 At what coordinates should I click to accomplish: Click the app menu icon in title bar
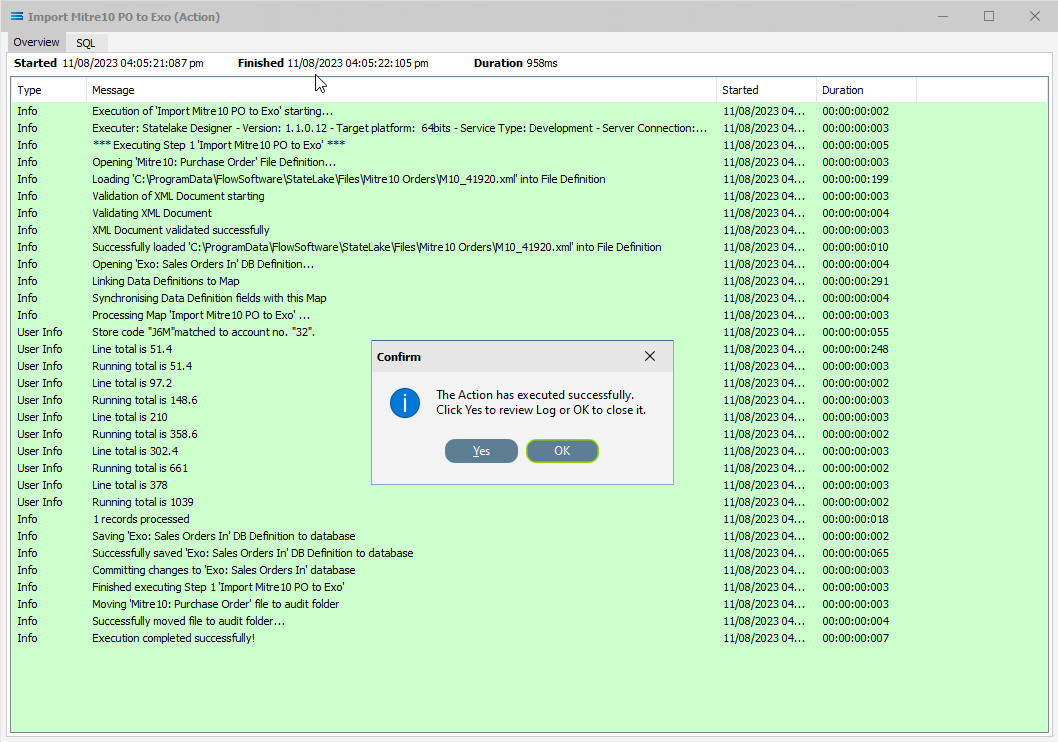[x=17, y=16]
